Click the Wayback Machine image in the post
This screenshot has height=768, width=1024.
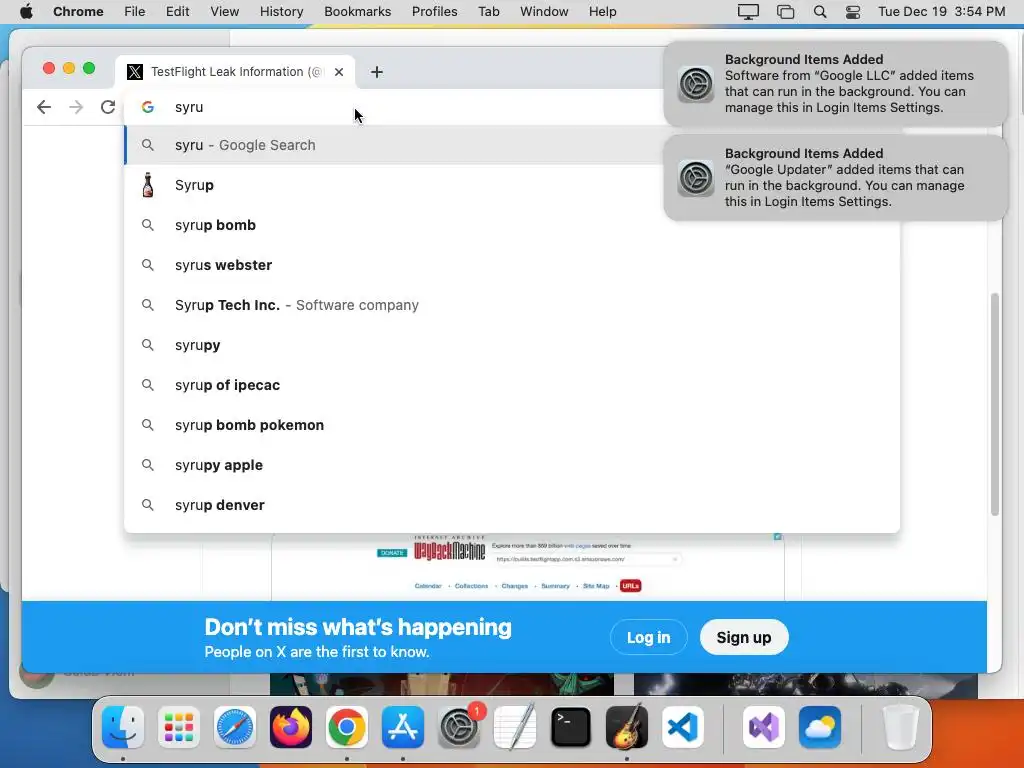(528, 567)
